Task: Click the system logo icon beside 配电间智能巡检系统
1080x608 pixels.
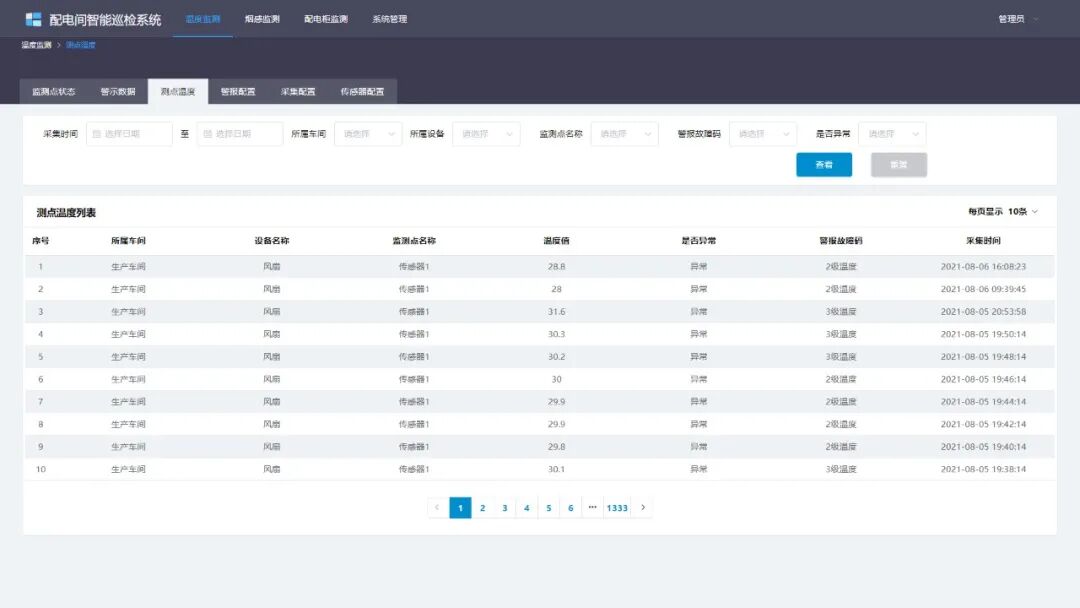Action: pyautogui.click(x=33, y=19)
